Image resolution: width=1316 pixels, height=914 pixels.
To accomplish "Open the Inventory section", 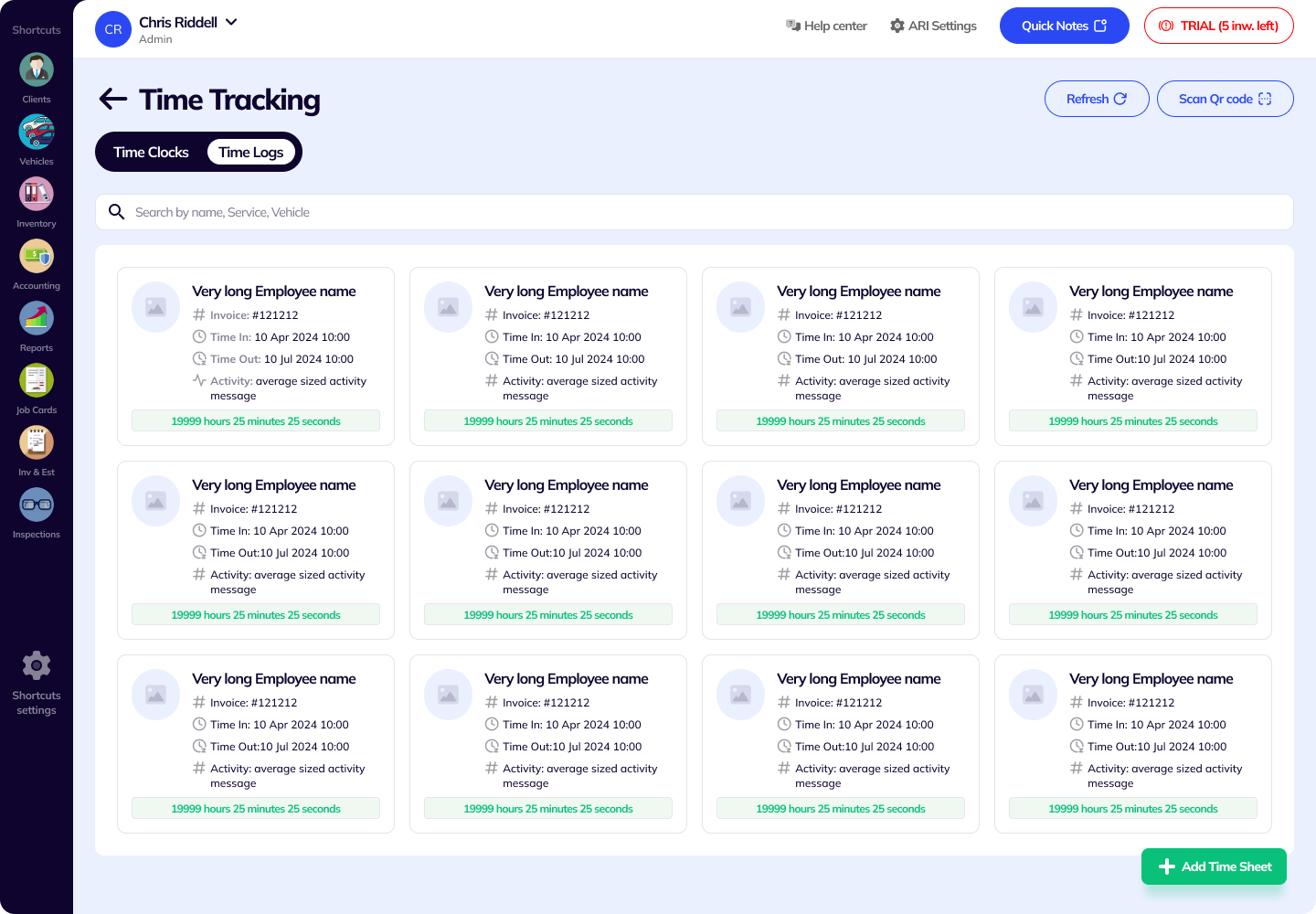I will tap(37, 194).
